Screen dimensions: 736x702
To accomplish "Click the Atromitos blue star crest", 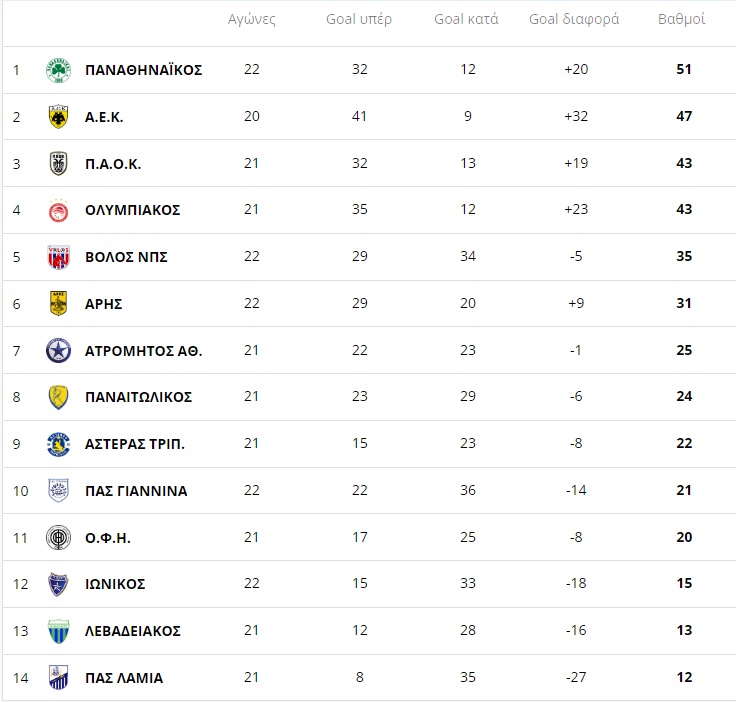I will click(59, 351).
